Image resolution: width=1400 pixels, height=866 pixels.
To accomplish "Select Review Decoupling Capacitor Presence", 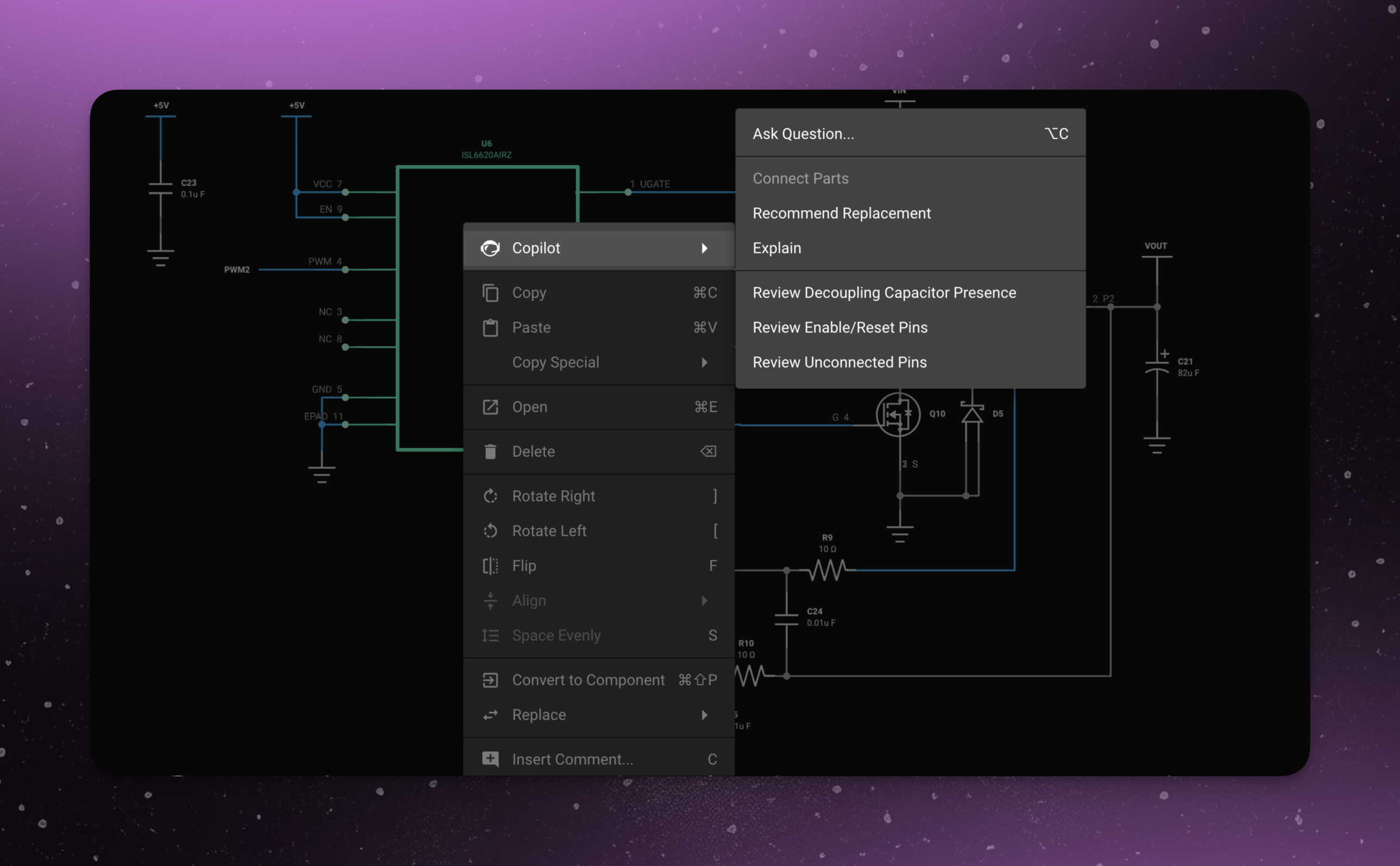I will 884,293.
